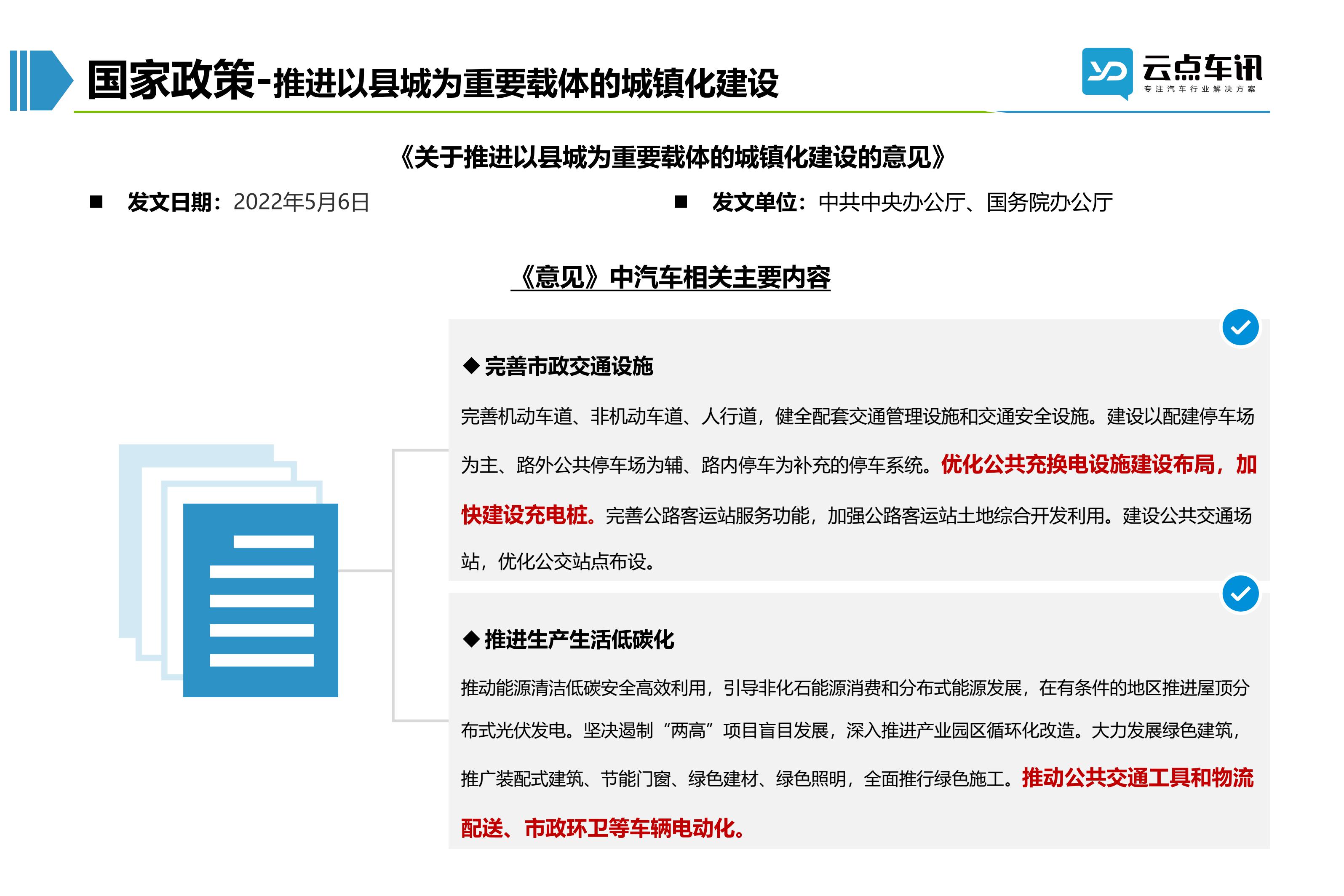Click the text 完善公路客运站服务功能
The image size is (1344, 896).
[707, 516]
